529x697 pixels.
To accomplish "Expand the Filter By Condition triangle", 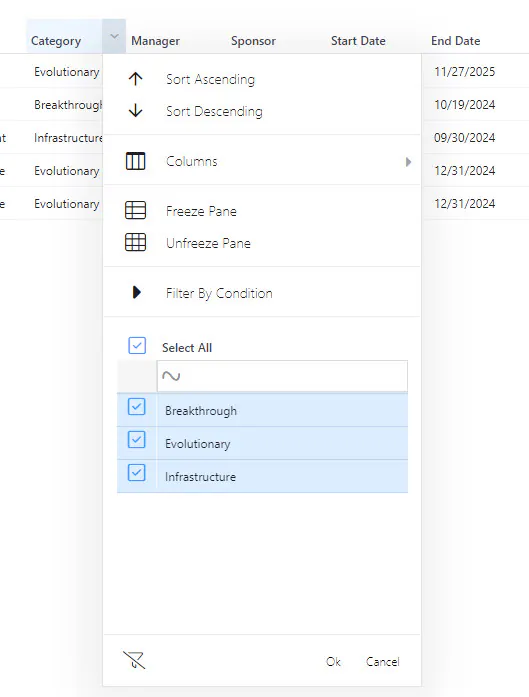I will (137, 292).
